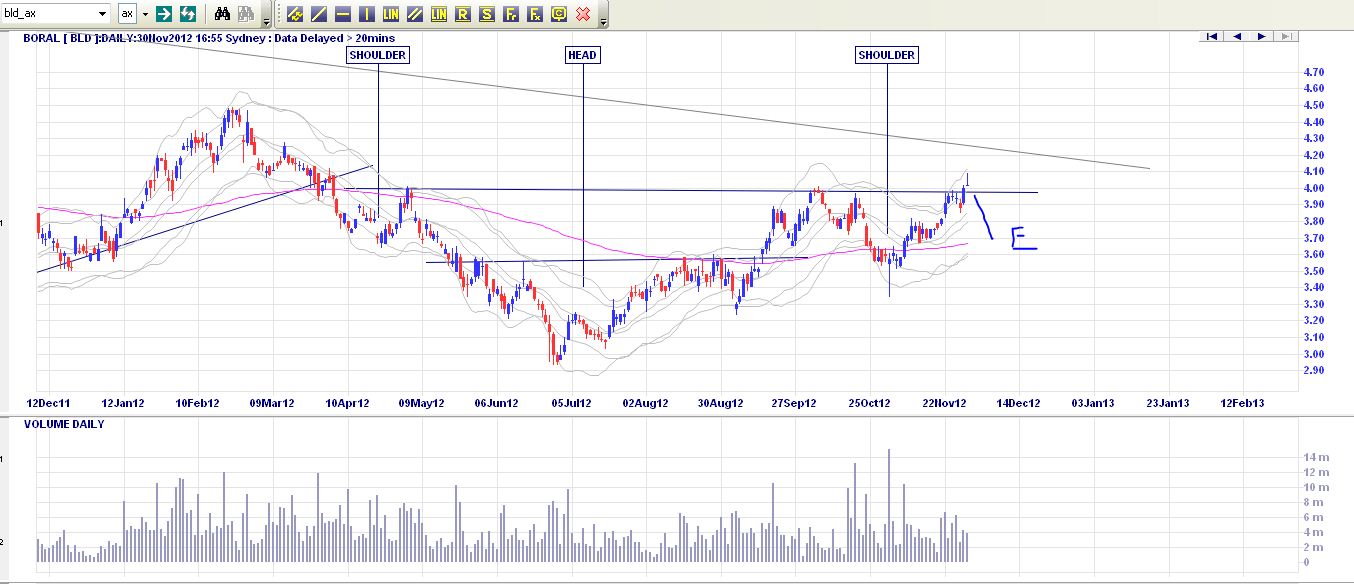Click the 4.70 price axis label
The image size is (1354, 584).
[1314, 73]
